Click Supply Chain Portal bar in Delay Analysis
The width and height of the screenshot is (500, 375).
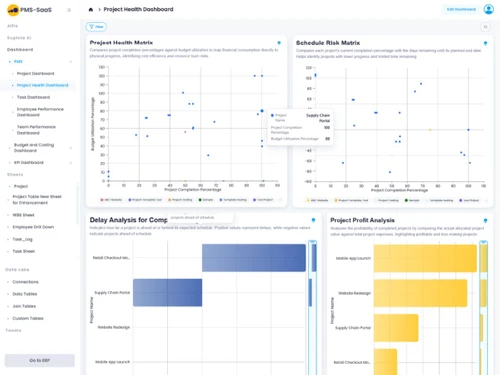coord(167,293)
